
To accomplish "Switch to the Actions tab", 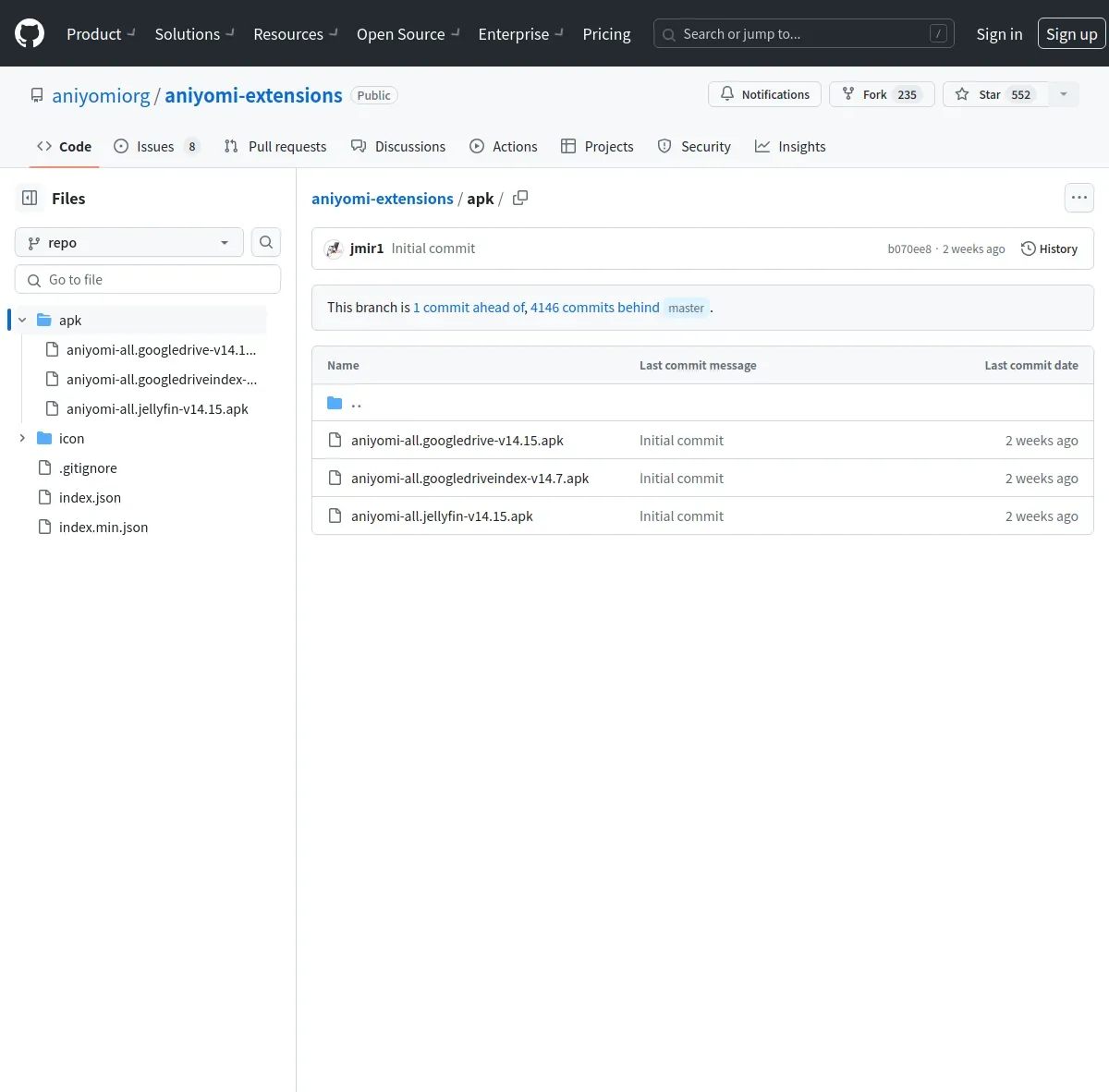I will pyautogui.click(x=503, y=146).
